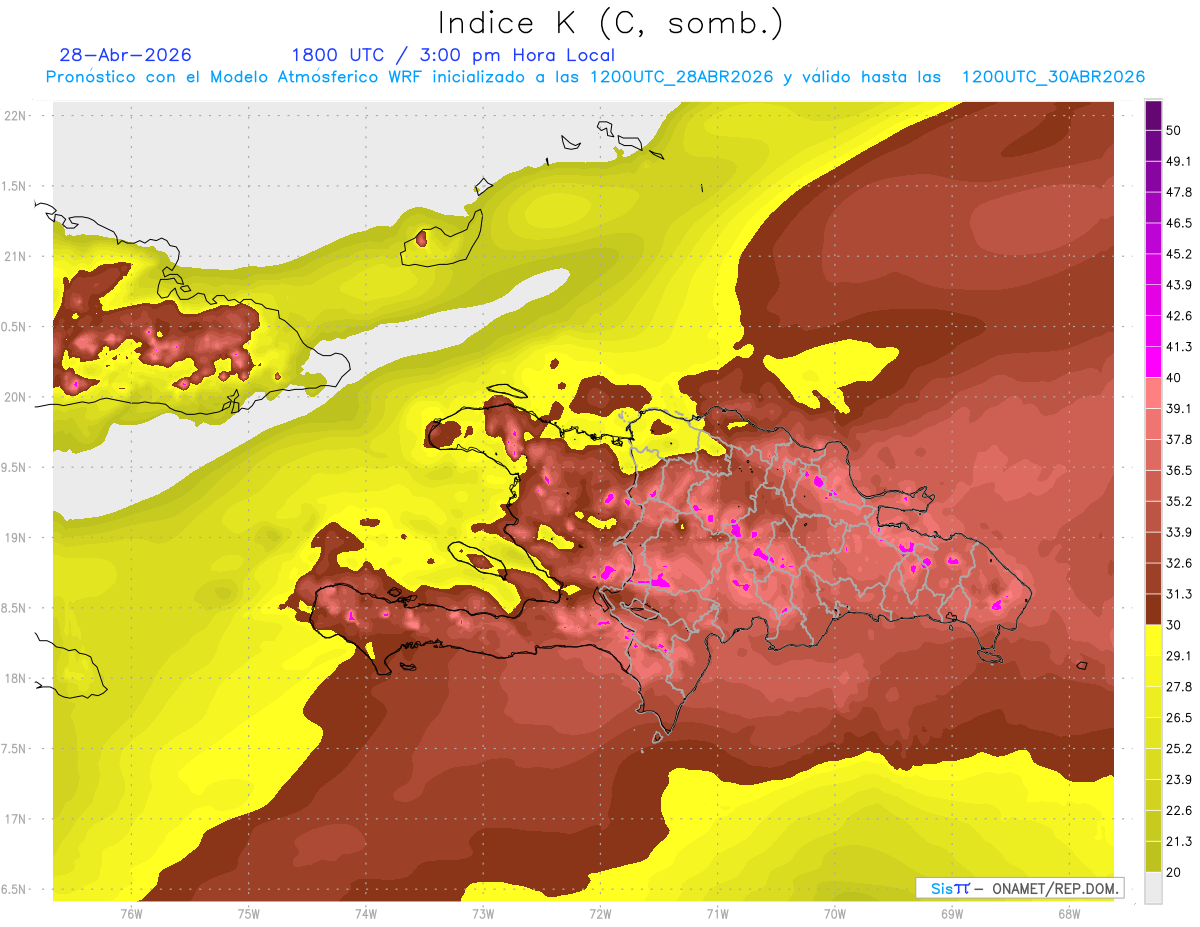Click the 68W longitude axis label
1200x927 pixels.
1069,913
